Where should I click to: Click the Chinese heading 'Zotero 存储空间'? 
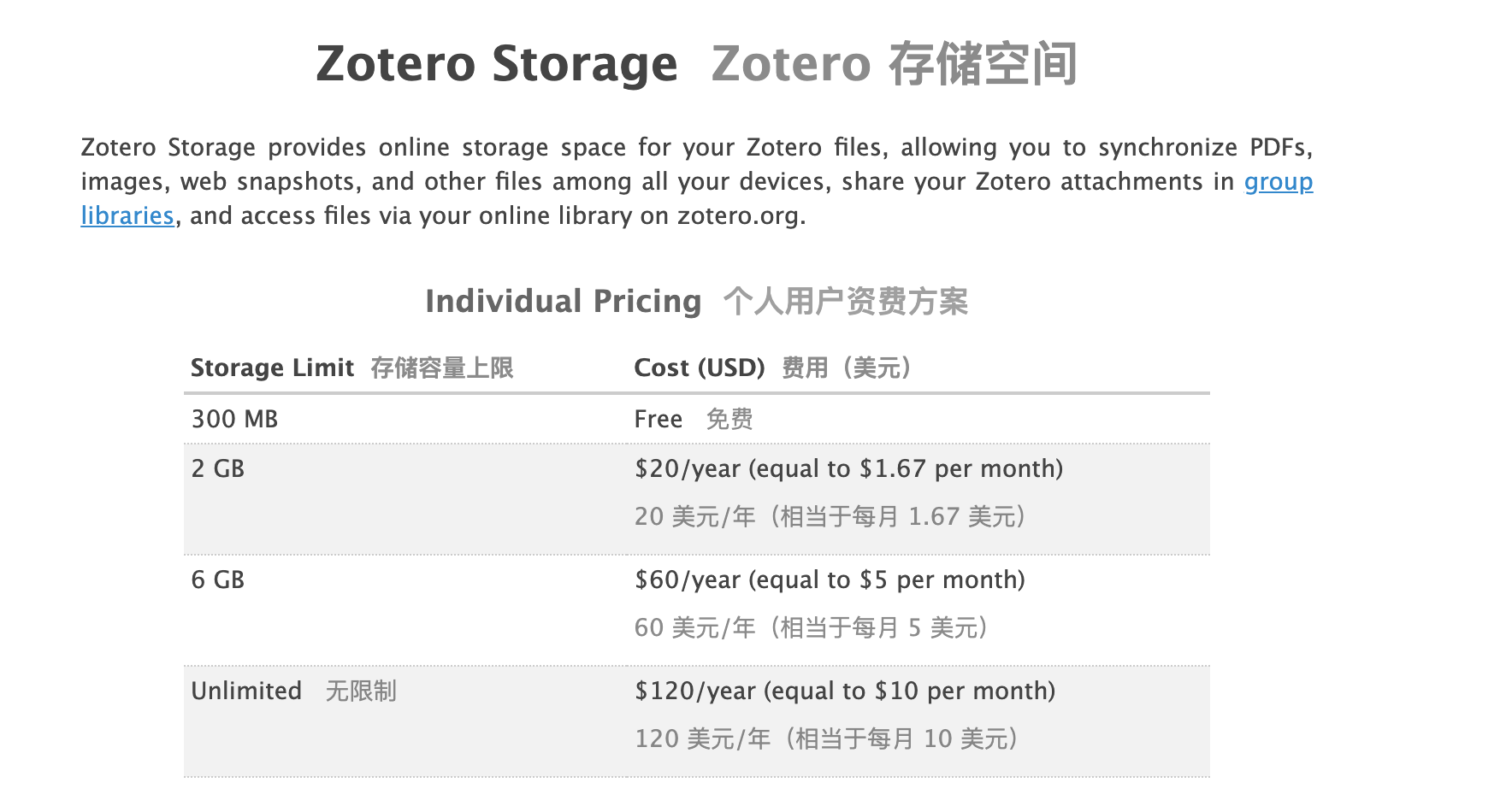click(894, 64)
